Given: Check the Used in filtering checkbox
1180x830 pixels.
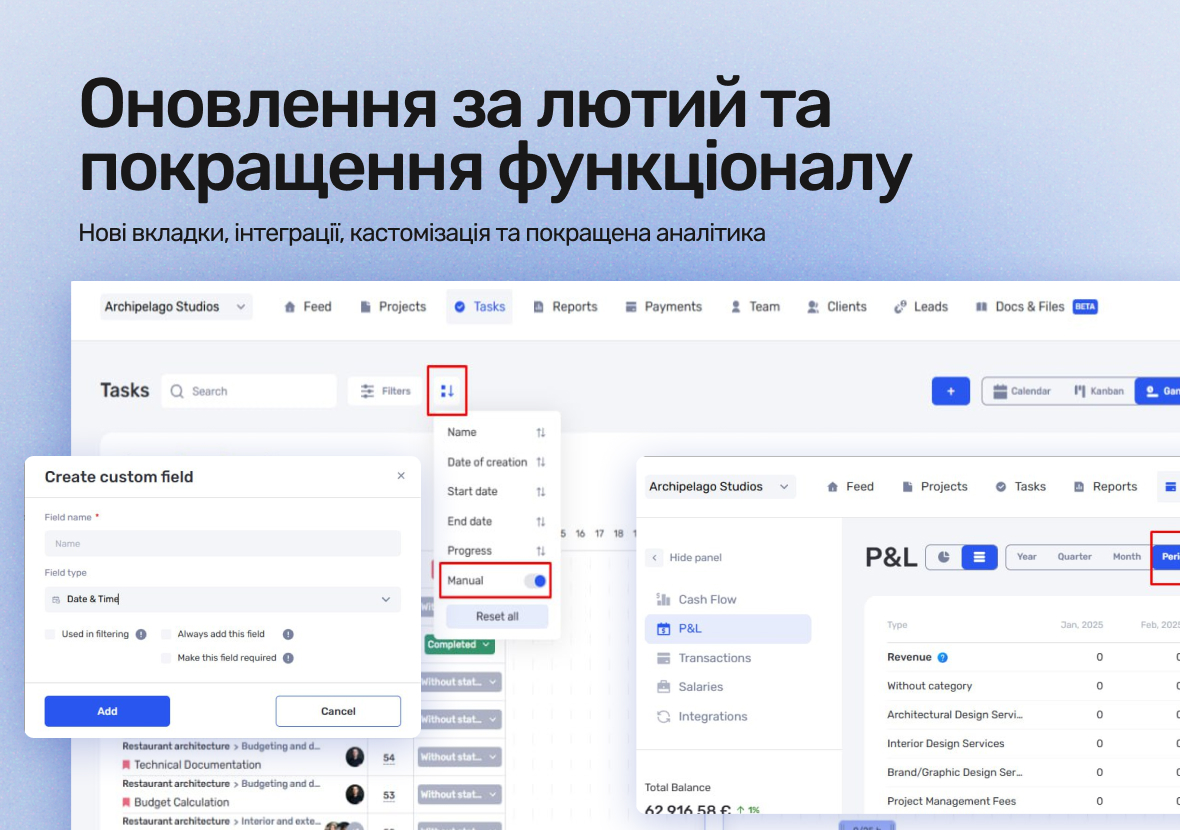Looking at the screenshot, I should [50, 634].
